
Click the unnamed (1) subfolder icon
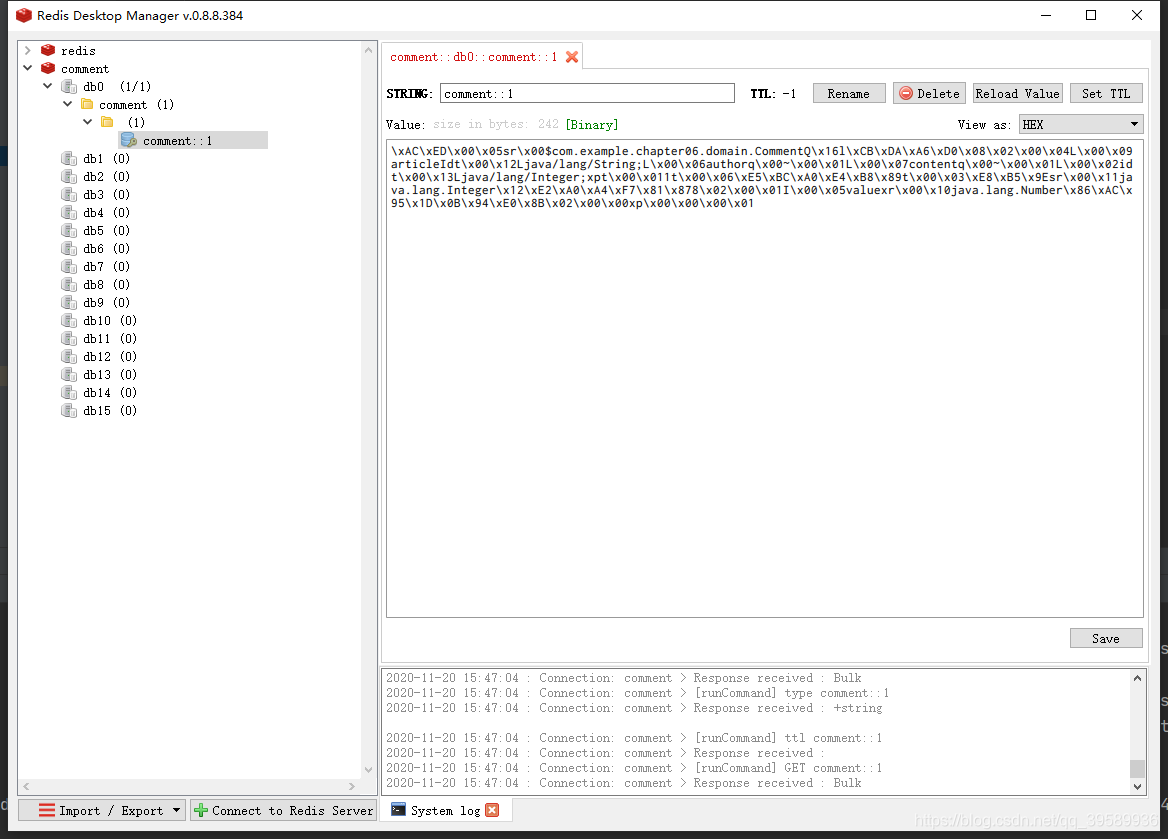point(107,121)
